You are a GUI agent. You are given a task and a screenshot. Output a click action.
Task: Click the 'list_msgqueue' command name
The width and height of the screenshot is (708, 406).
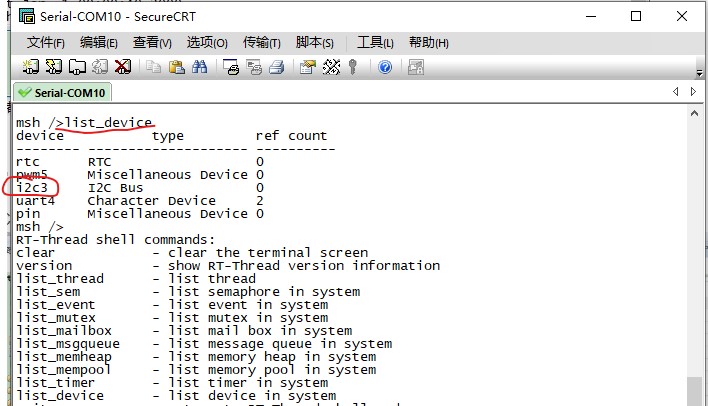pyautogui.click(x=68, y=344)
